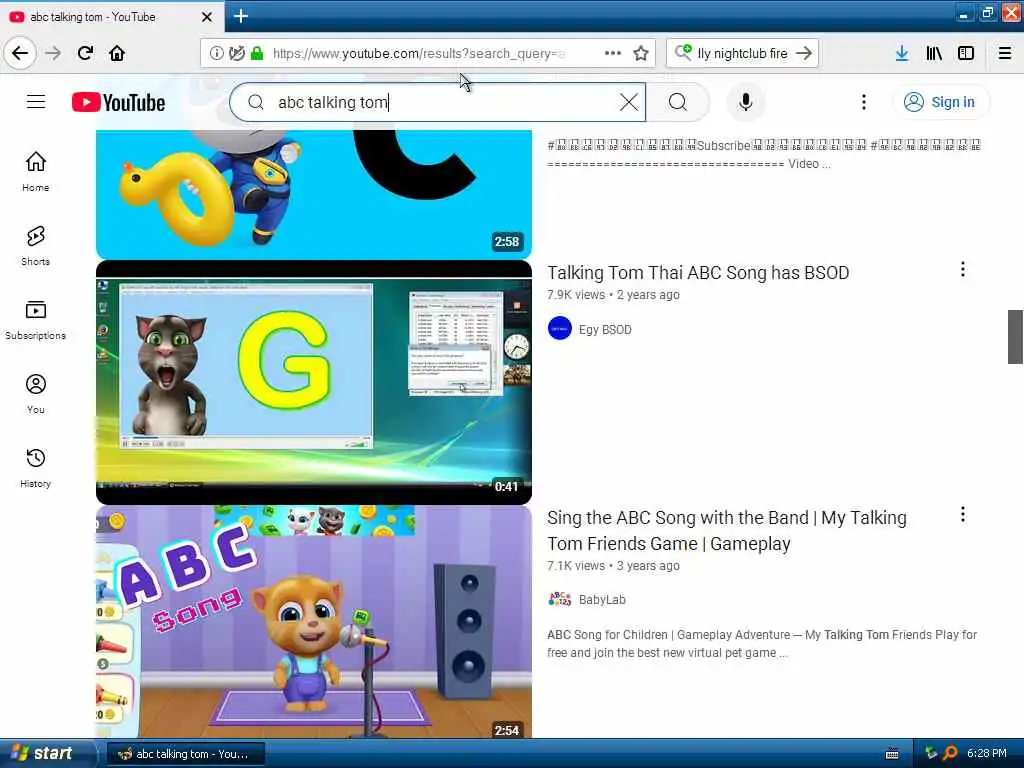Image resolution: width=1024 pixels, height=768 pixels.
Task: Open the browser library icon
Action: [x=934, y=53]
